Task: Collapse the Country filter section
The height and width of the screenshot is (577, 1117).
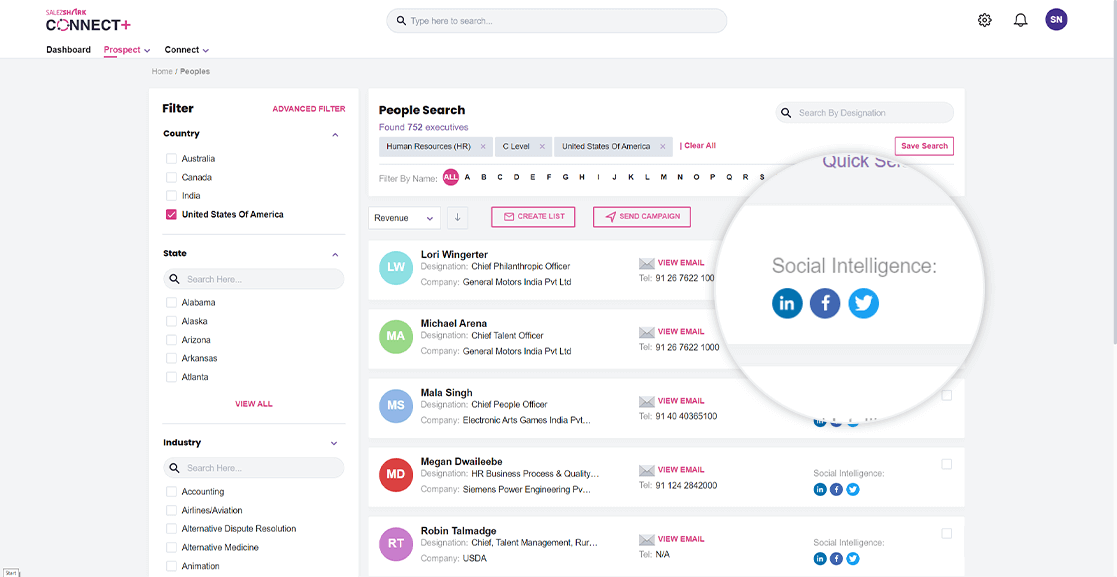Action: pos(336,135)
